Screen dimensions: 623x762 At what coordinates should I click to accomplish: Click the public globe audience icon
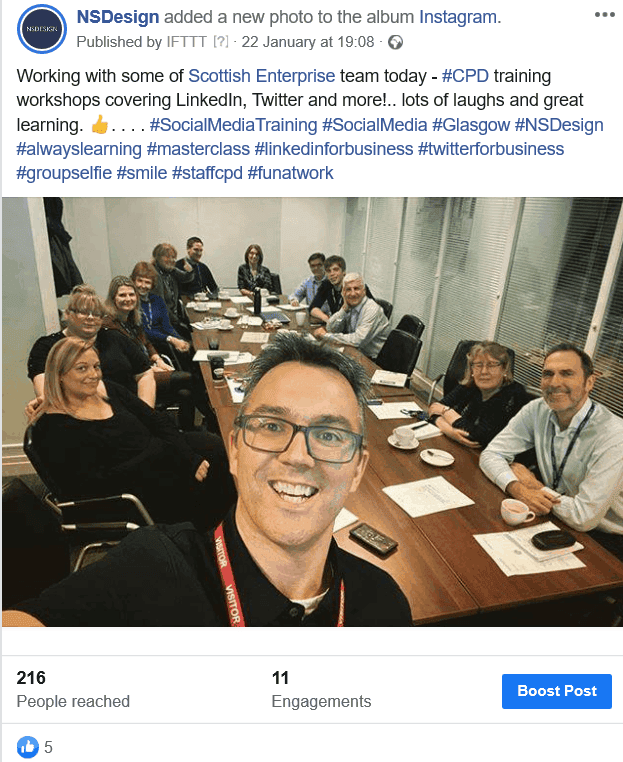396,43
